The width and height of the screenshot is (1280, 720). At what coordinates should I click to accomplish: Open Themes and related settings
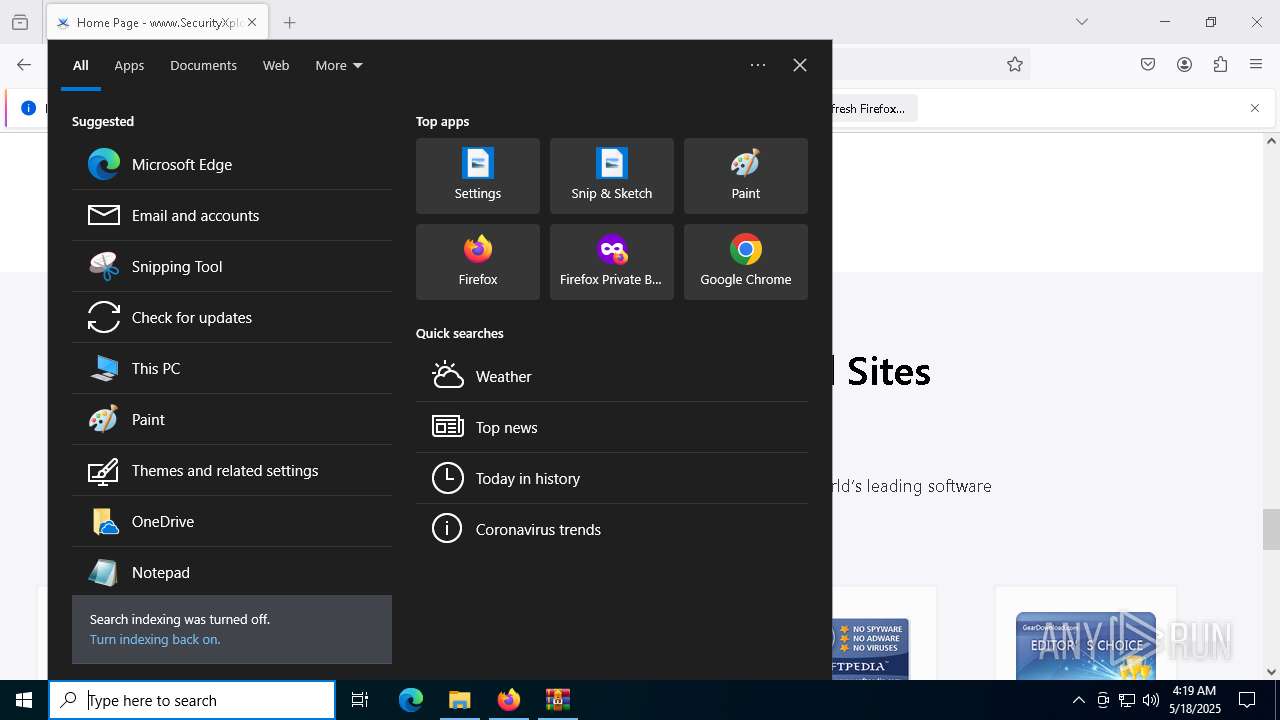pyautogui.click(x=232, y=470)
